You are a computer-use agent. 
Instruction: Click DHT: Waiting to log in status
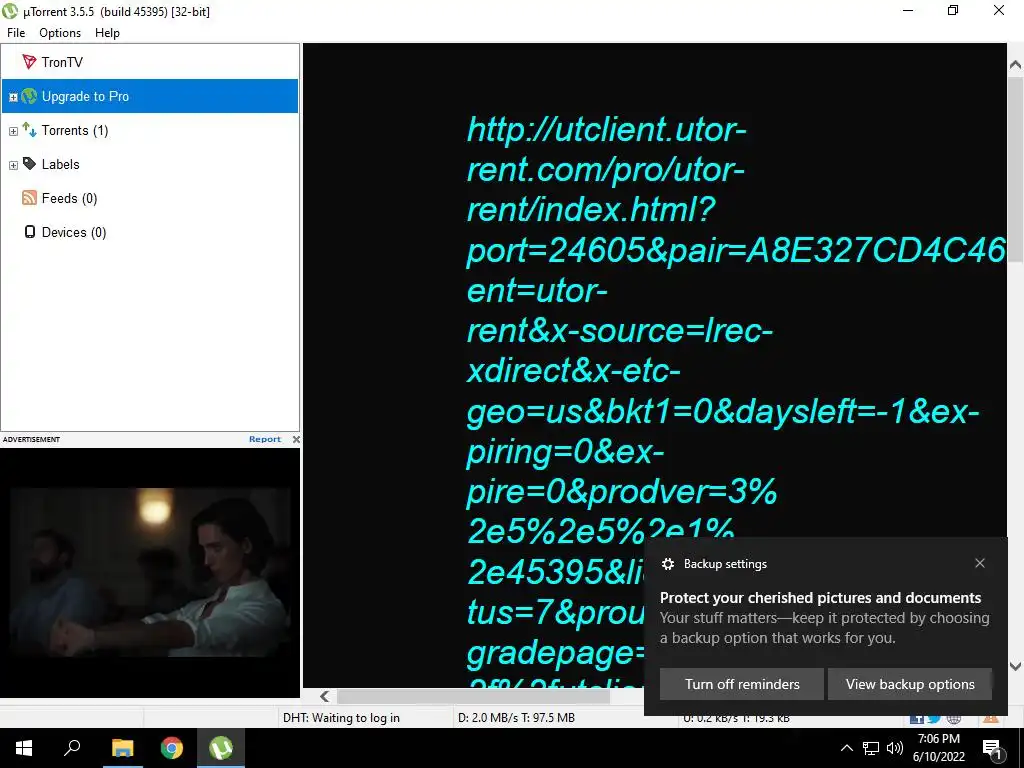(x=341, y=718)
